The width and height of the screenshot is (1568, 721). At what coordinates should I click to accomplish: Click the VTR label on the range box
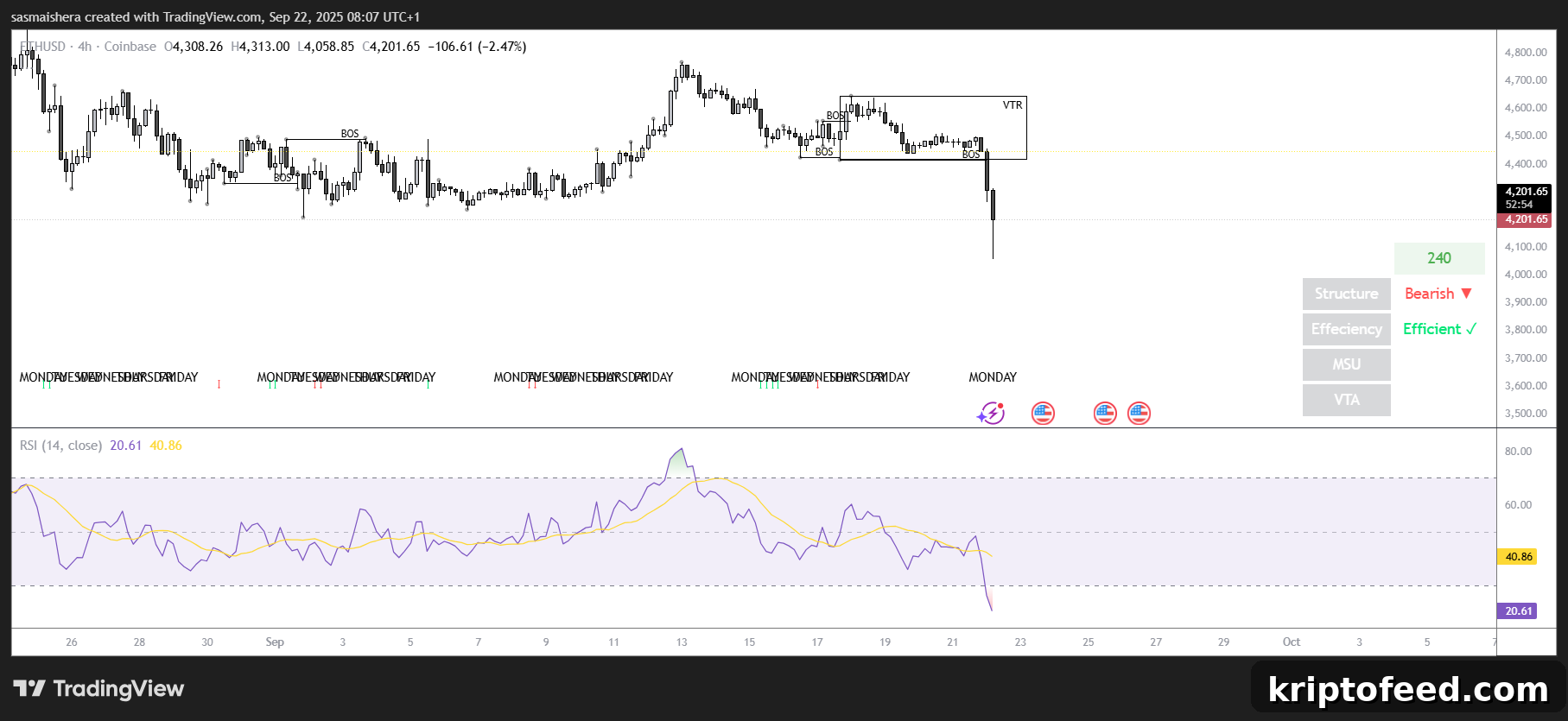click(1013, 105)
